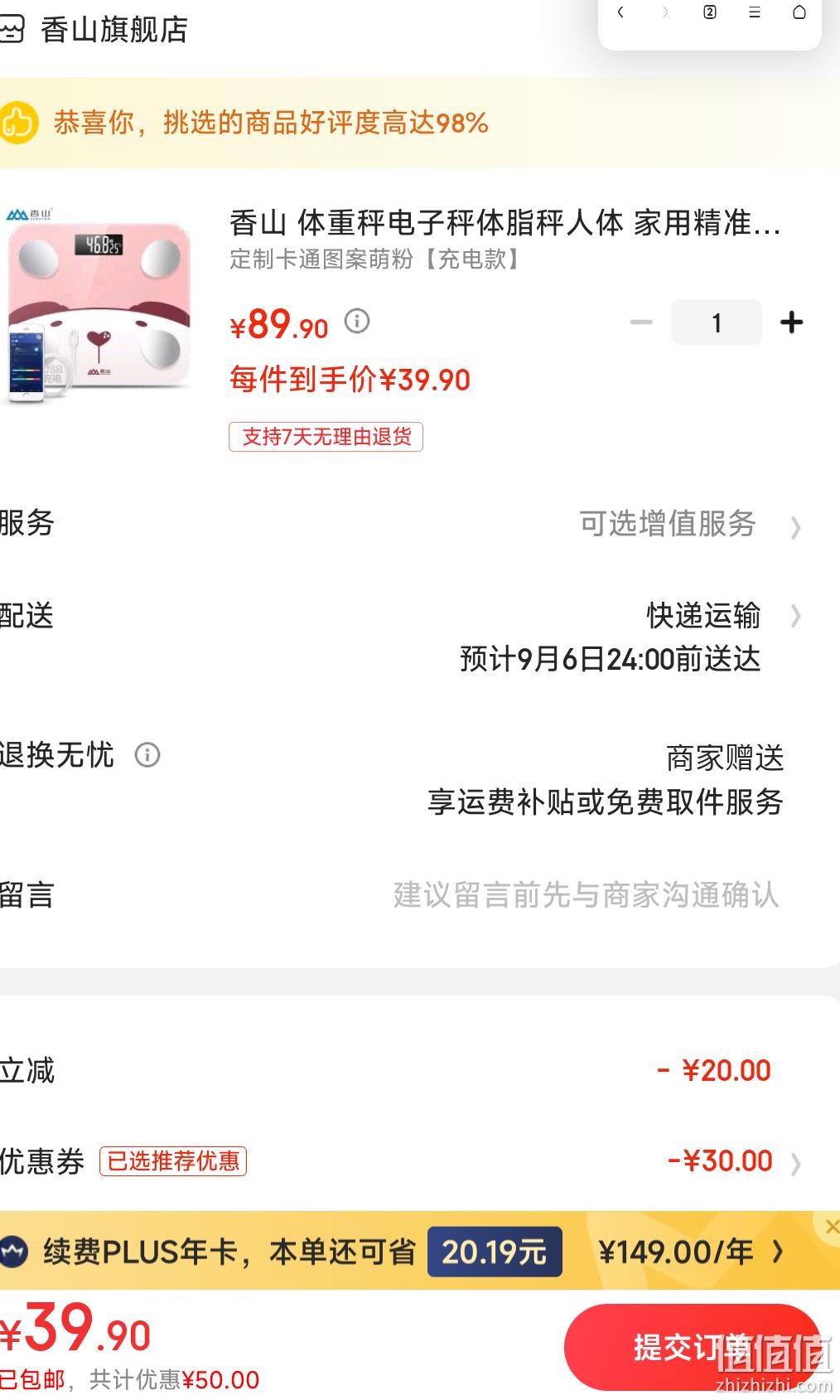840x1400 pixels.
Task: Tap info icon beside 退换无忧
Action: (147, 755)
